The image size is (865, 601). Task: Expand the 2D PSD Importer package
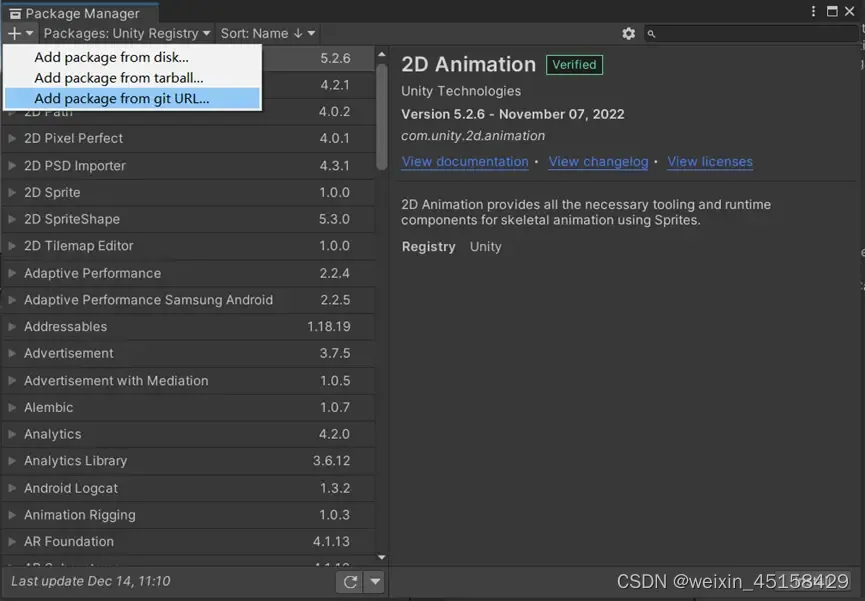click(x=12, y=166)
